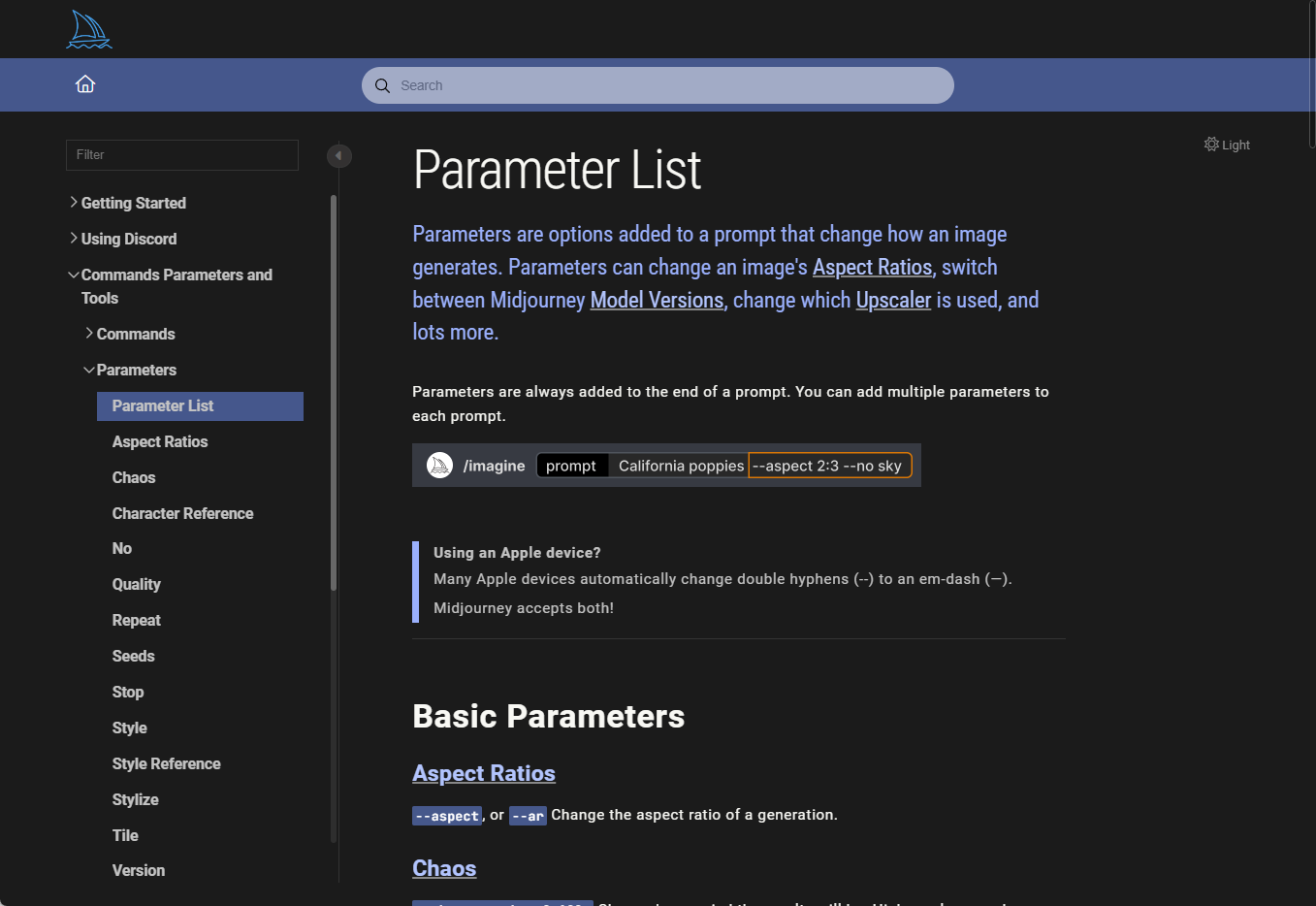Image resolution: width=1316 pixels, height=906 pixels.
Task: Click 'California poppies' prompt text
Action: pyautogui.click(x=681, y=466)
